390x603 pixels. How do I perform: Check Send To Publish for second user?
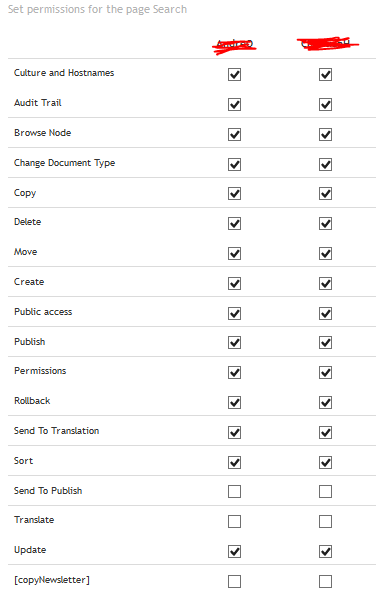(x=325, y=491)
